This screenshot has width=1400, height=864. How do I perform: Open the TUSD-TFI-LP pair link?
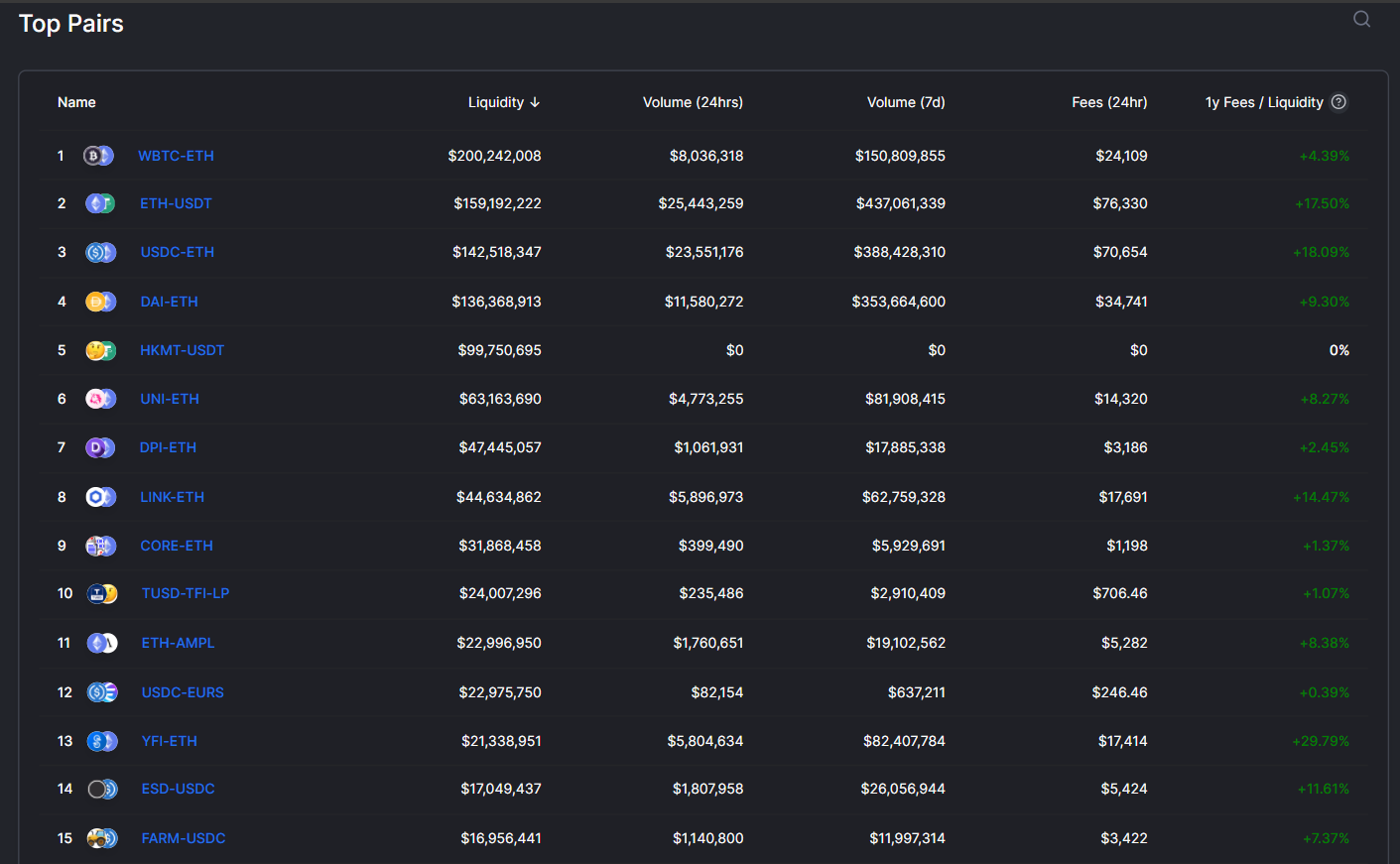(x=186, y=593)
